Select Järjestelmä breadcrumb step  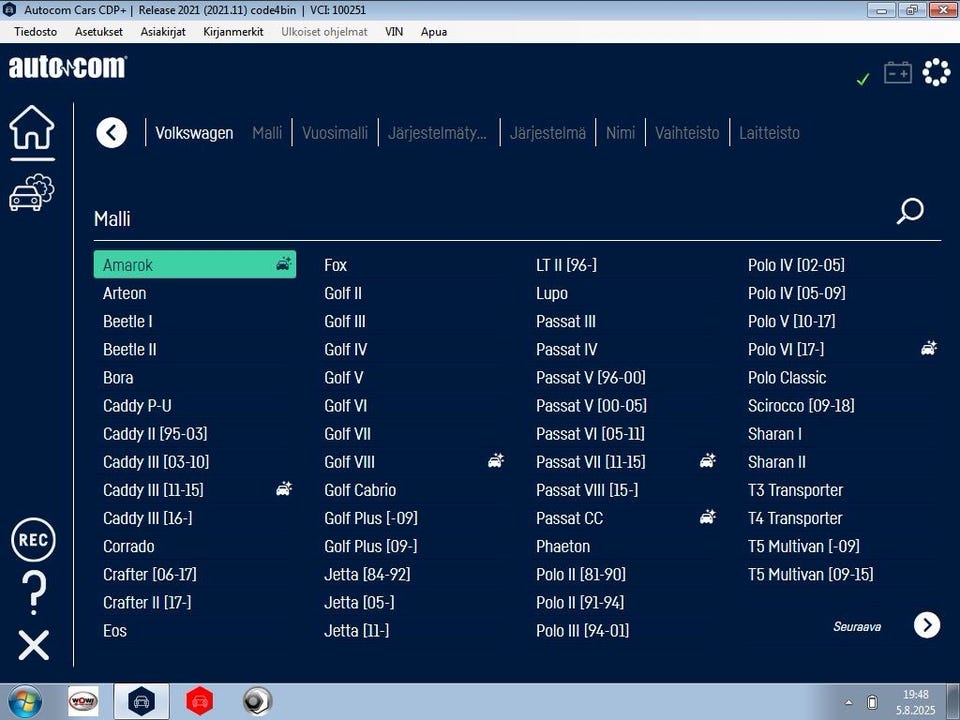pyautogui.click(x=548, y=133)
